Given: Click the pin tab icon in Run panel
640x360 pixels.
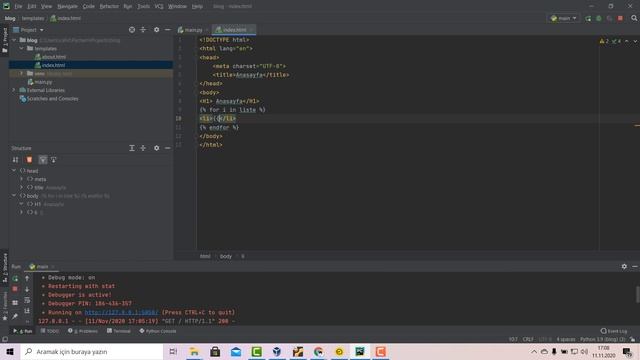Looking at the screenshot, I should point(15,316).
